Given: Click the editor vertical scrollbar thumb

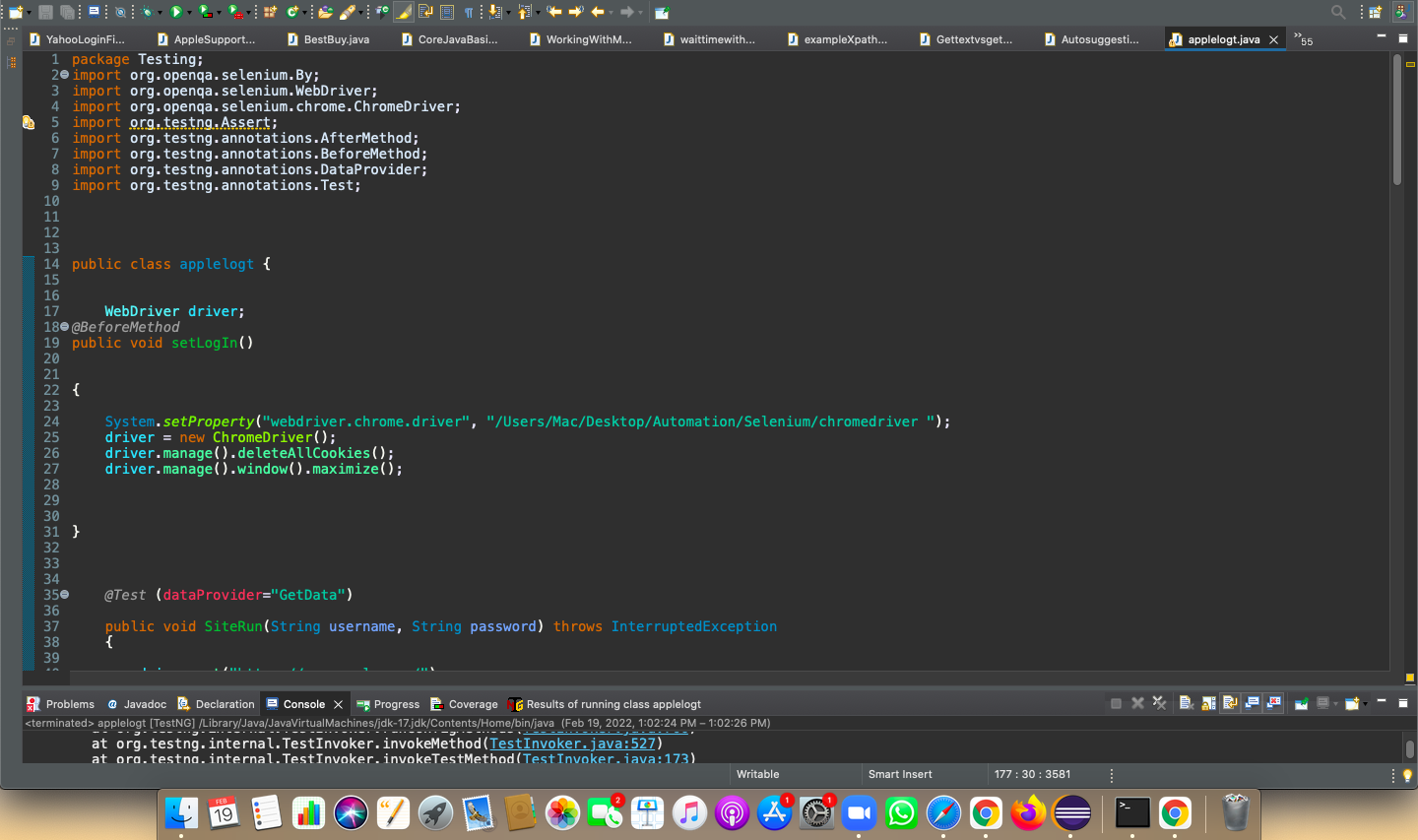Looking at the screenshot, I should click(1397, 119).
